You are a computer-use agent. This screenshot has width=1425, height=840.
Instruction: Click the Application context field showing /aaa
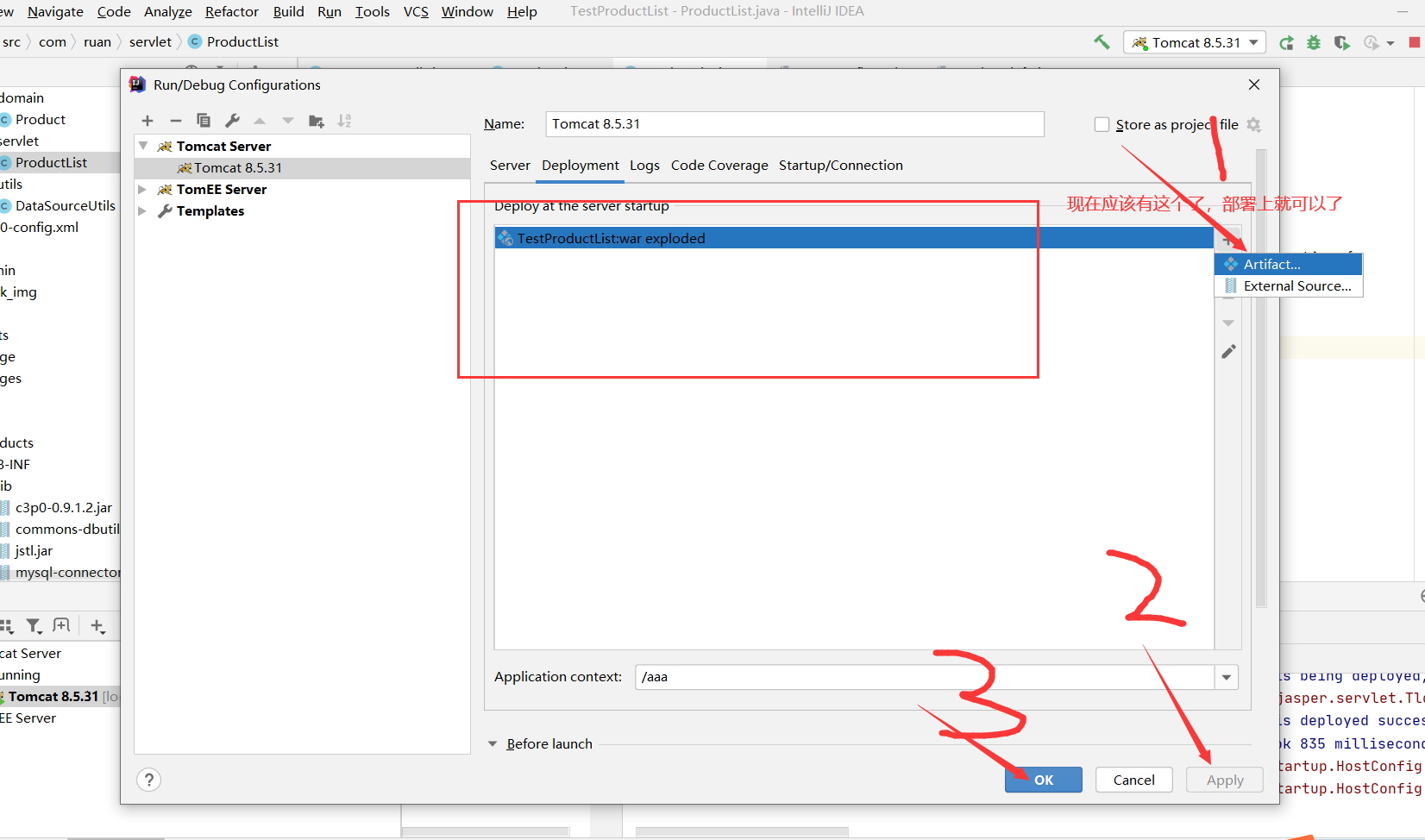(x=925, y=677)
